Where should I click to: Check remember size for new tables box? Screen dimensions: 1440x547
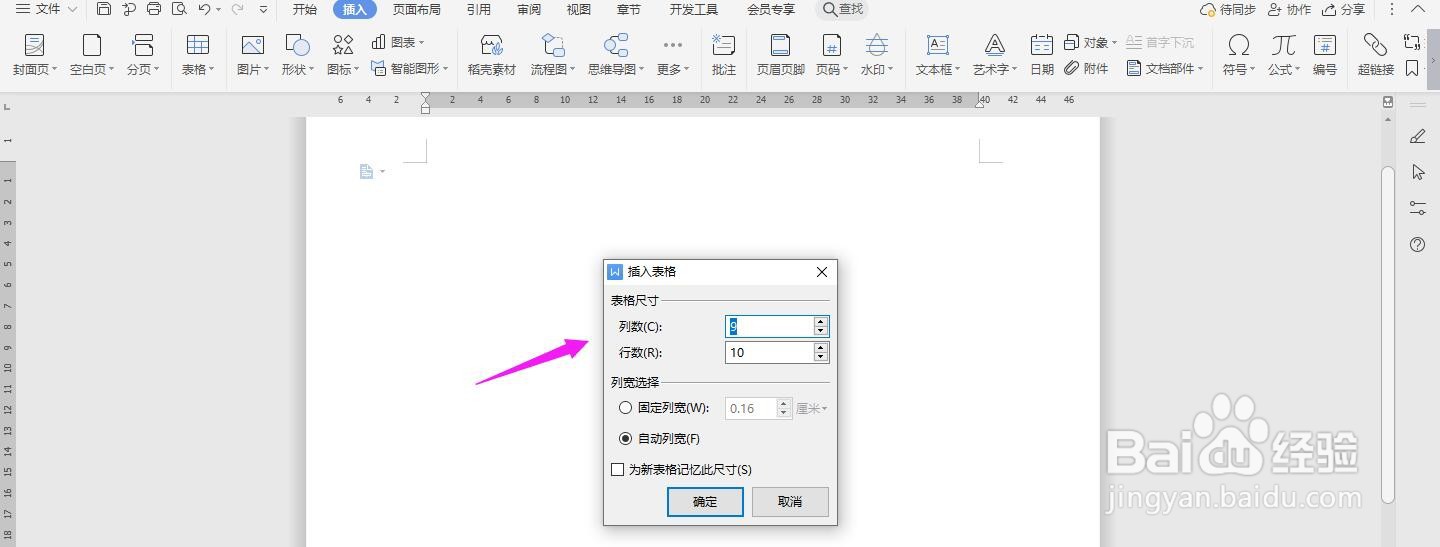[x=617, y=469]
